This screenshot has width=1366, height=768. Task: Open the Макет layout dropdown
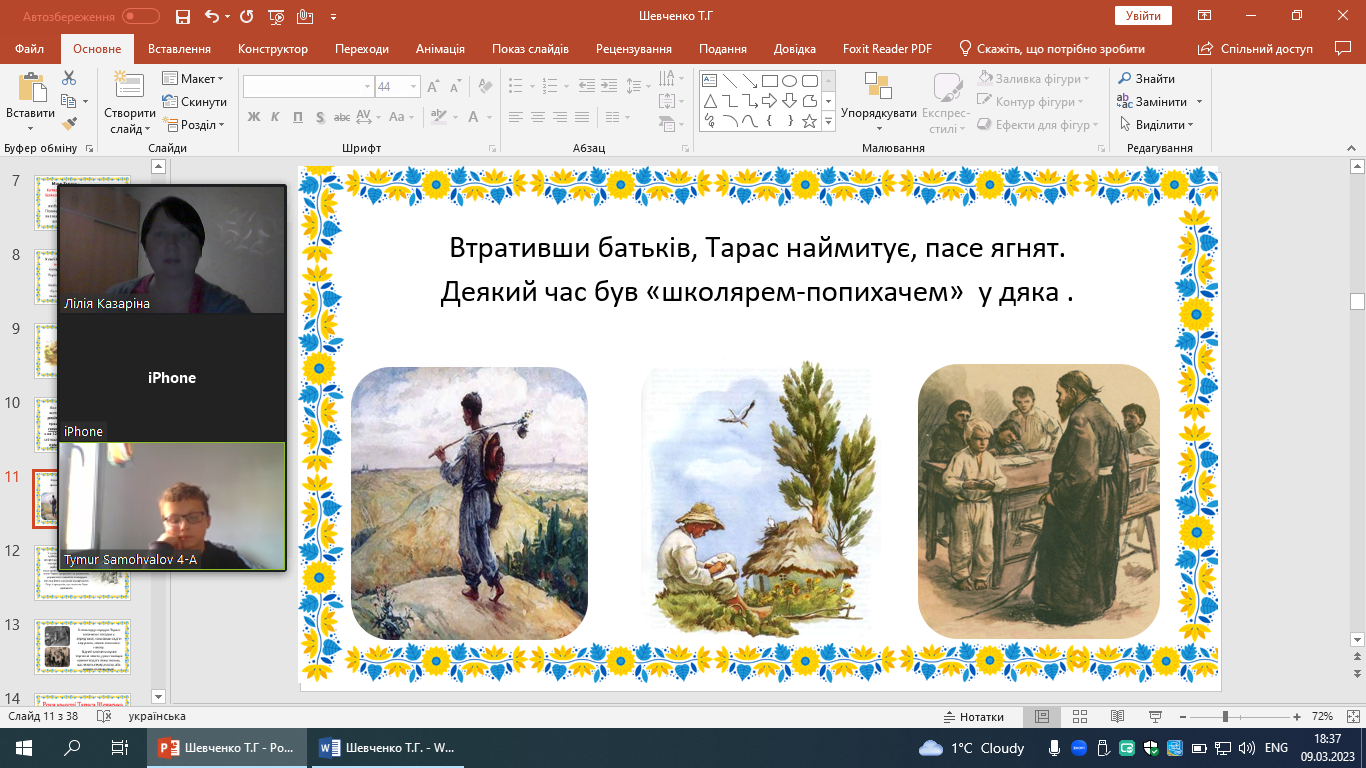pyautogui.click(x=194, y=79)
